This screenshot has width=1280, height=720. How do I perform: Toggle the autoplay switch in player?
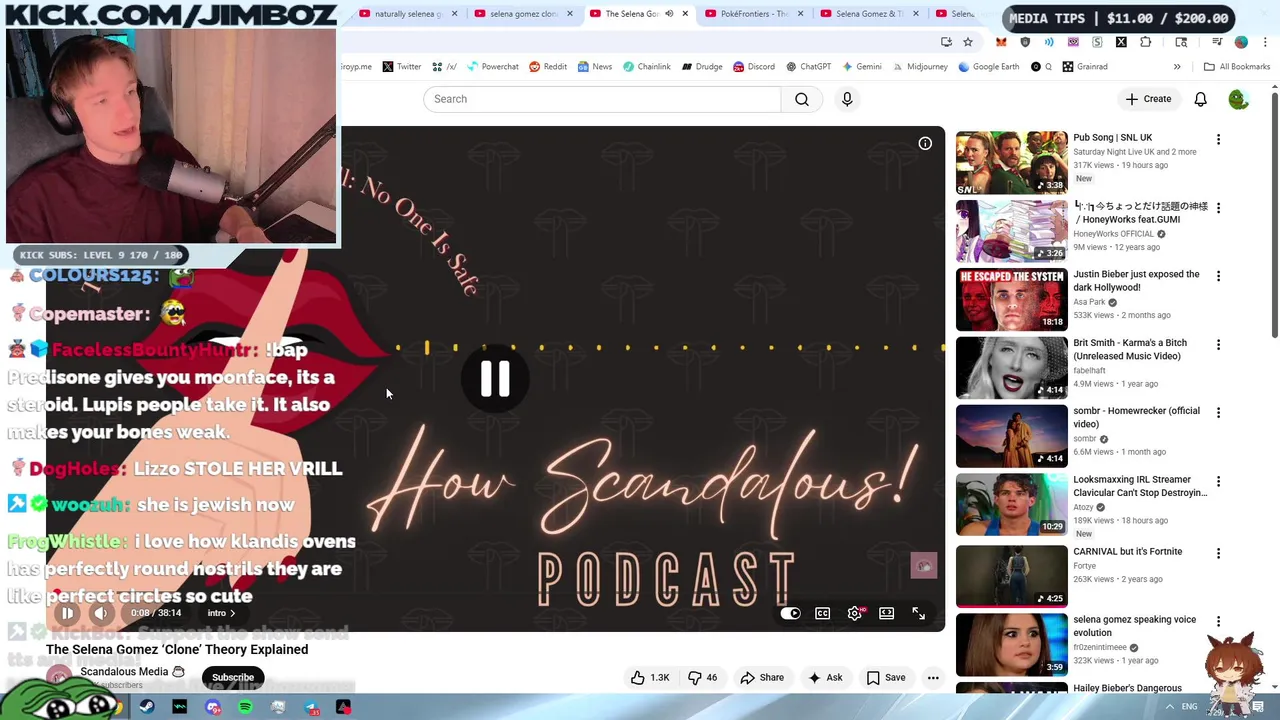tap(790, 613)
